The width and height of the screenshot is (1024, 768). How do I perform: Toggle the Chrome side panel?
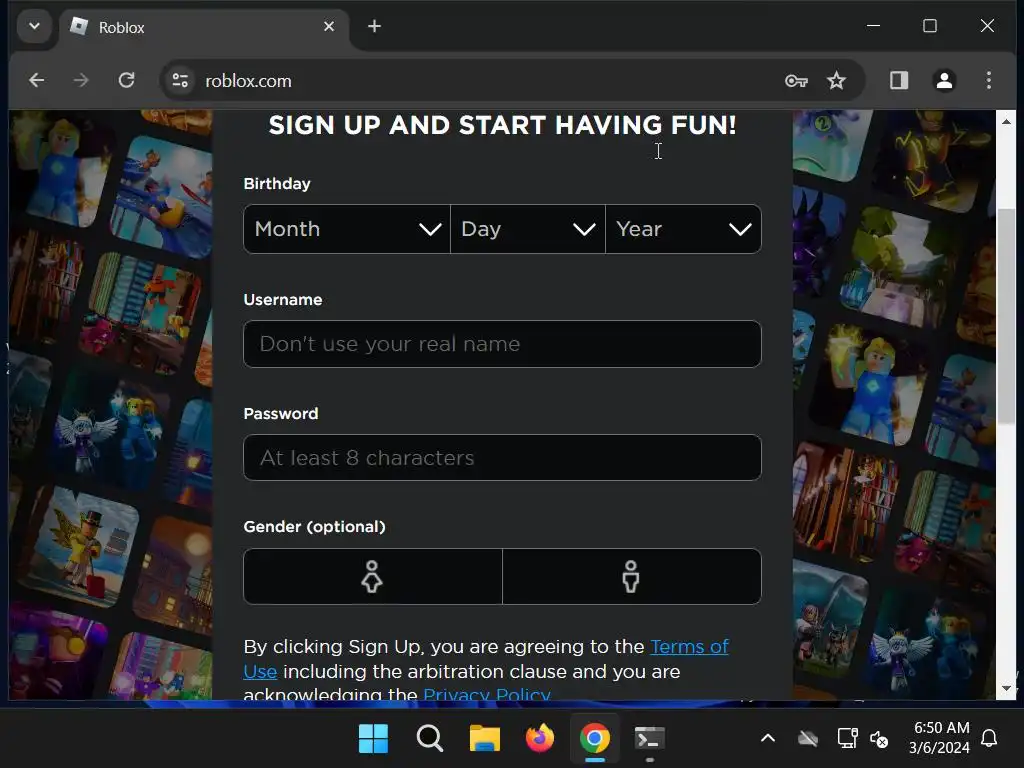click(x=899, y=80)
